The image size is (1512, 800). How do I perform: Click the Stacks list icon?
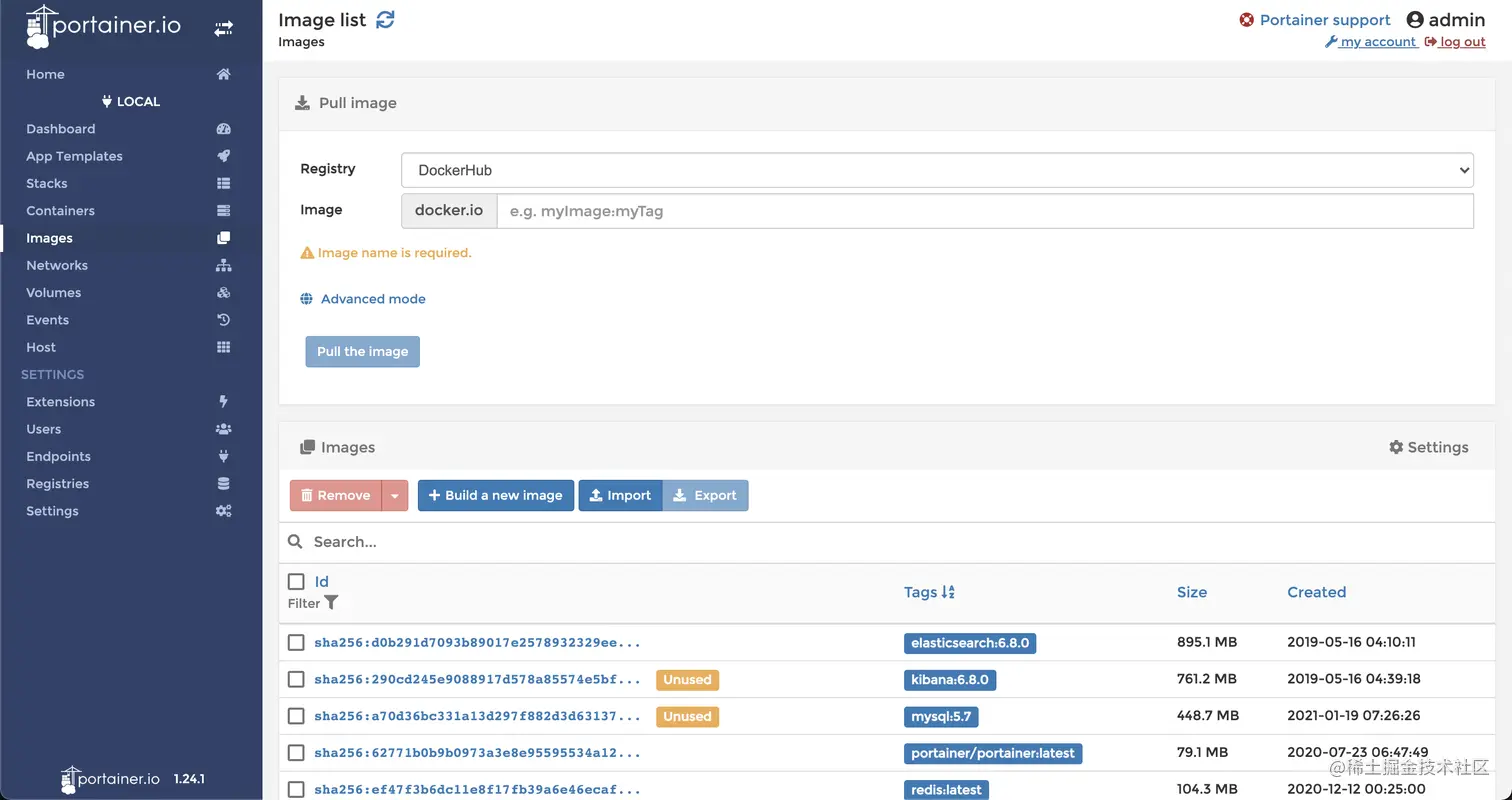[224, 183]
